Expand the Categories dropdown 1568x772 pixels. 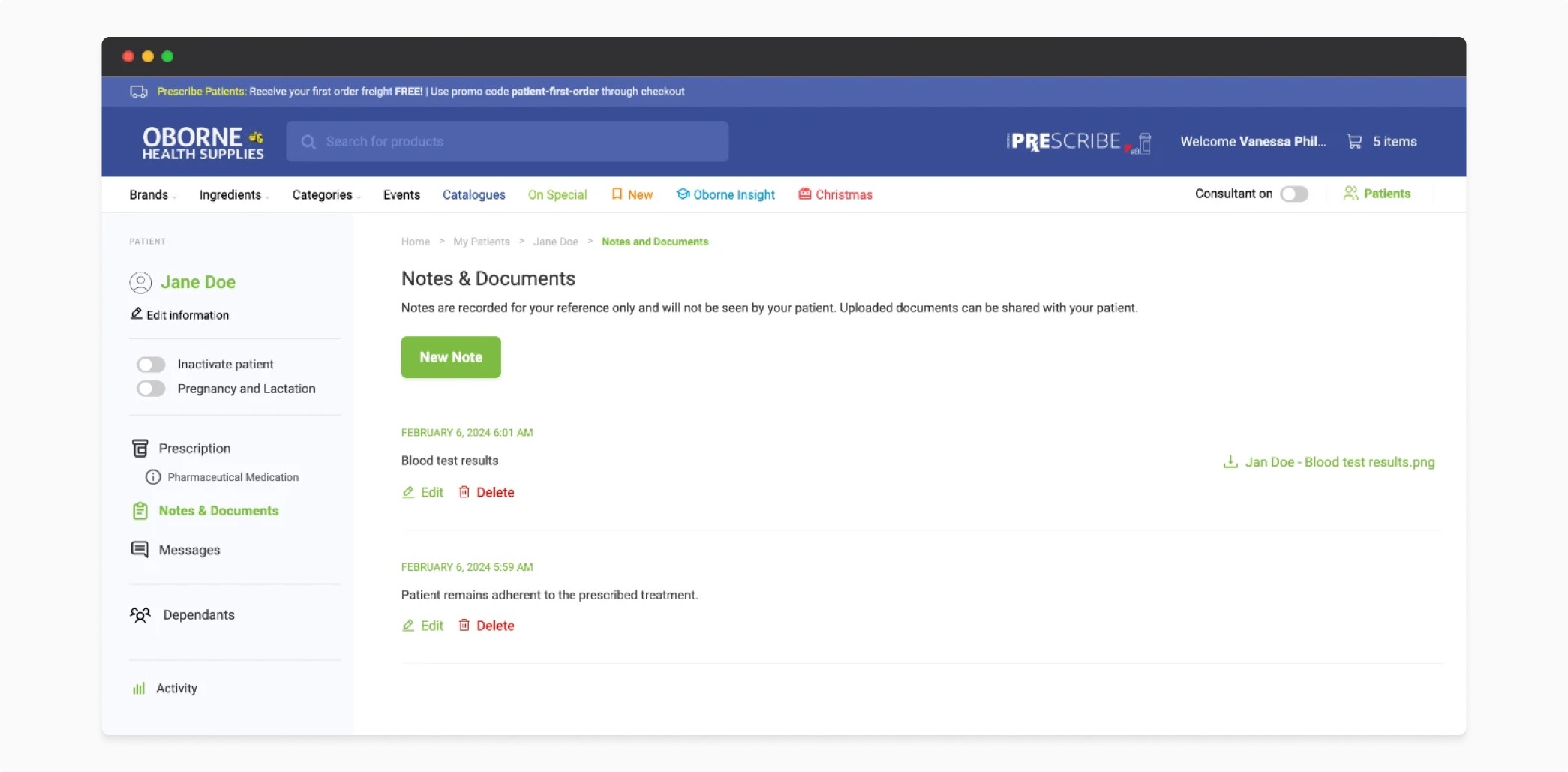[325, 194]
